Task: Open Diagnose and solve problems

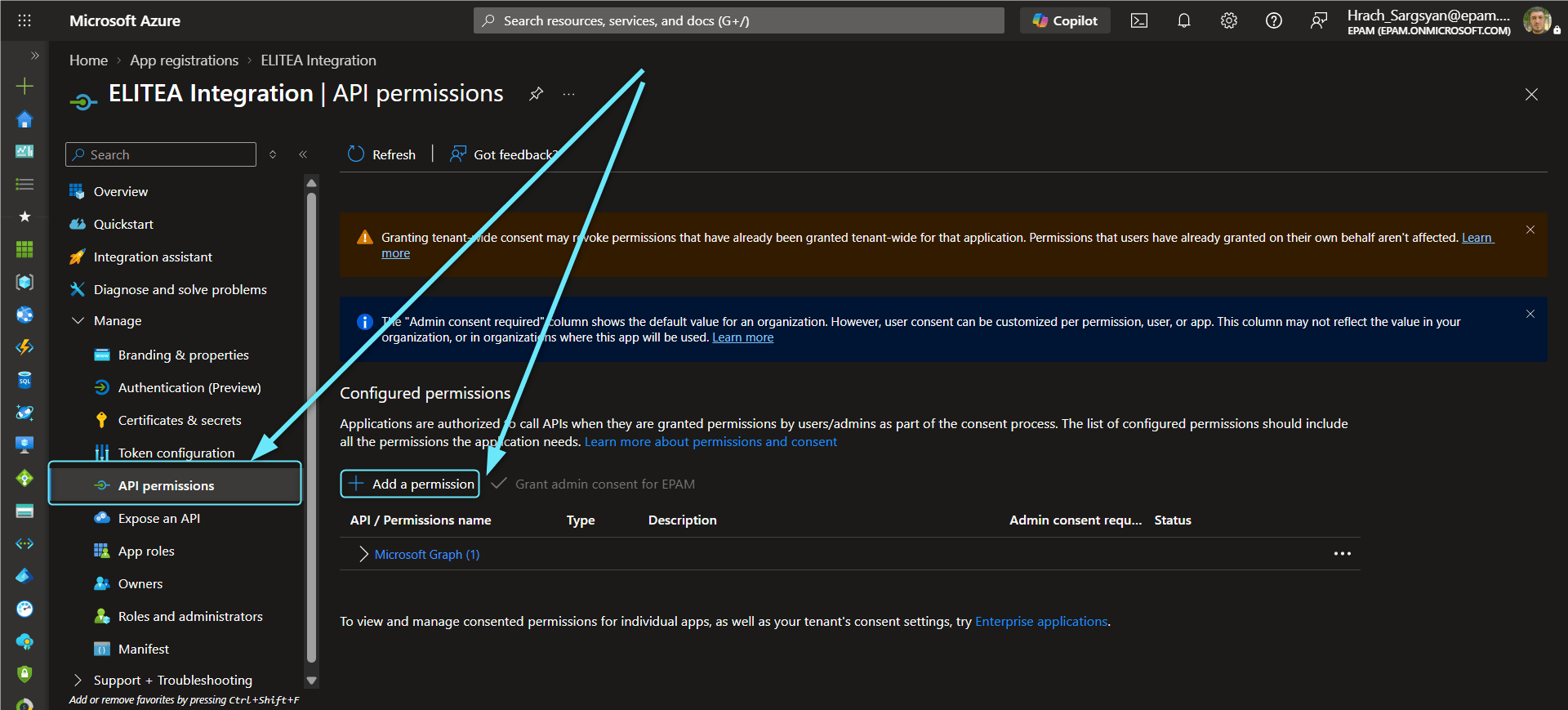Action: (x=178, y=289)
